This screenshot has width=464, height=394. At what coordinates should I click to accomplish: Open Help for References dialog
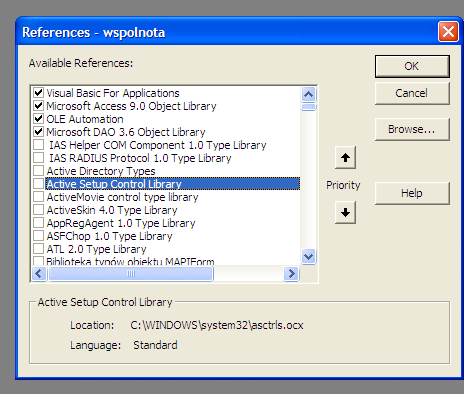tap(412, 193)
